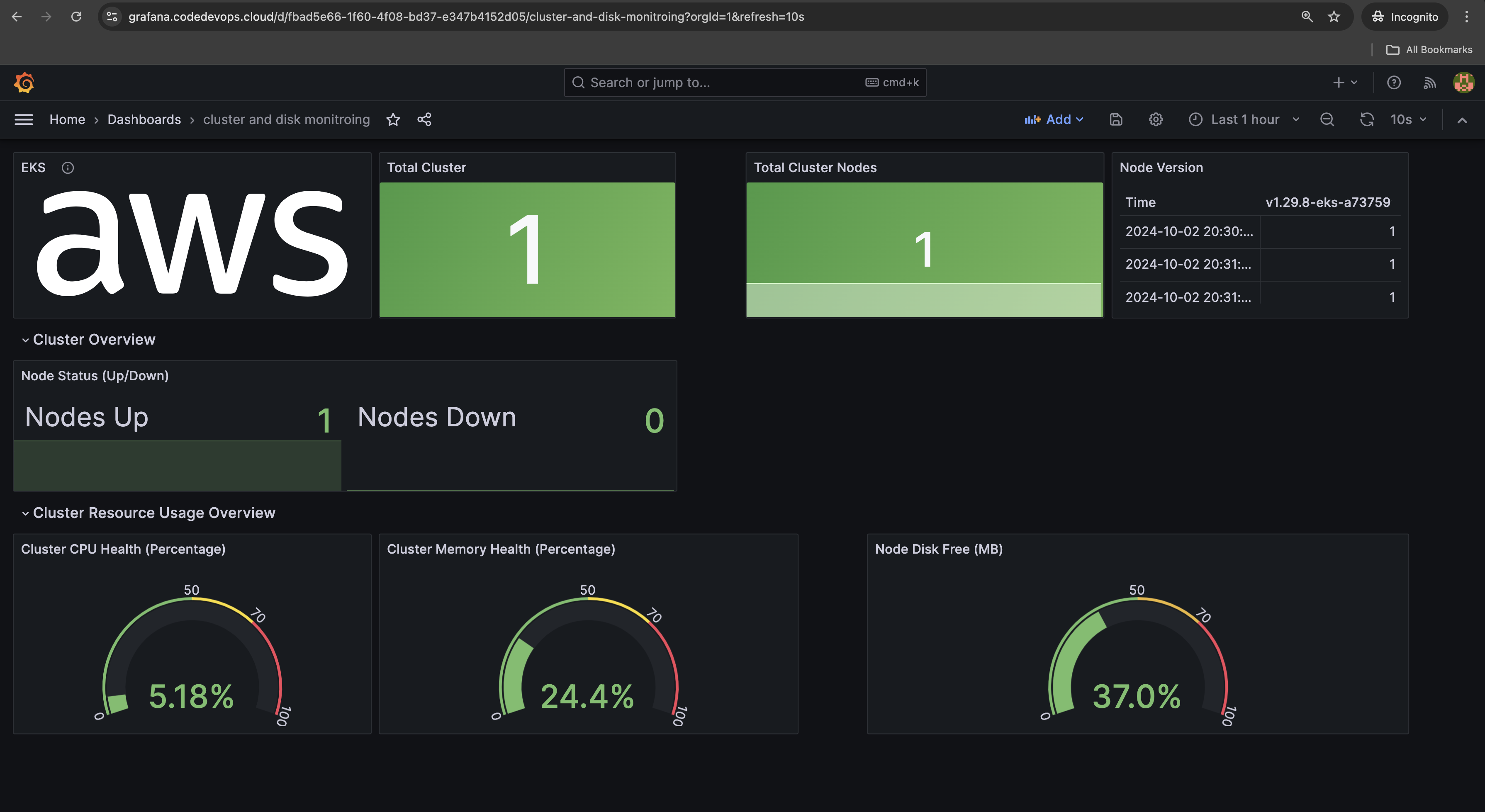Click the Nodes Up stat value
The image size is (1485, 812).
point(324,420)
